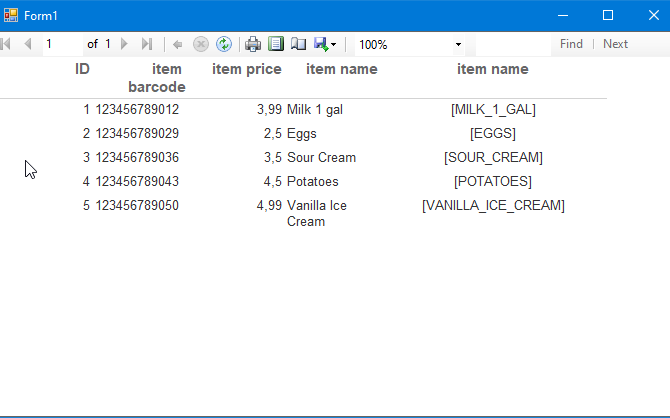This screenshot has width=670, height=418.
Task: Open Export save dropdown
Action: [325, 44]
